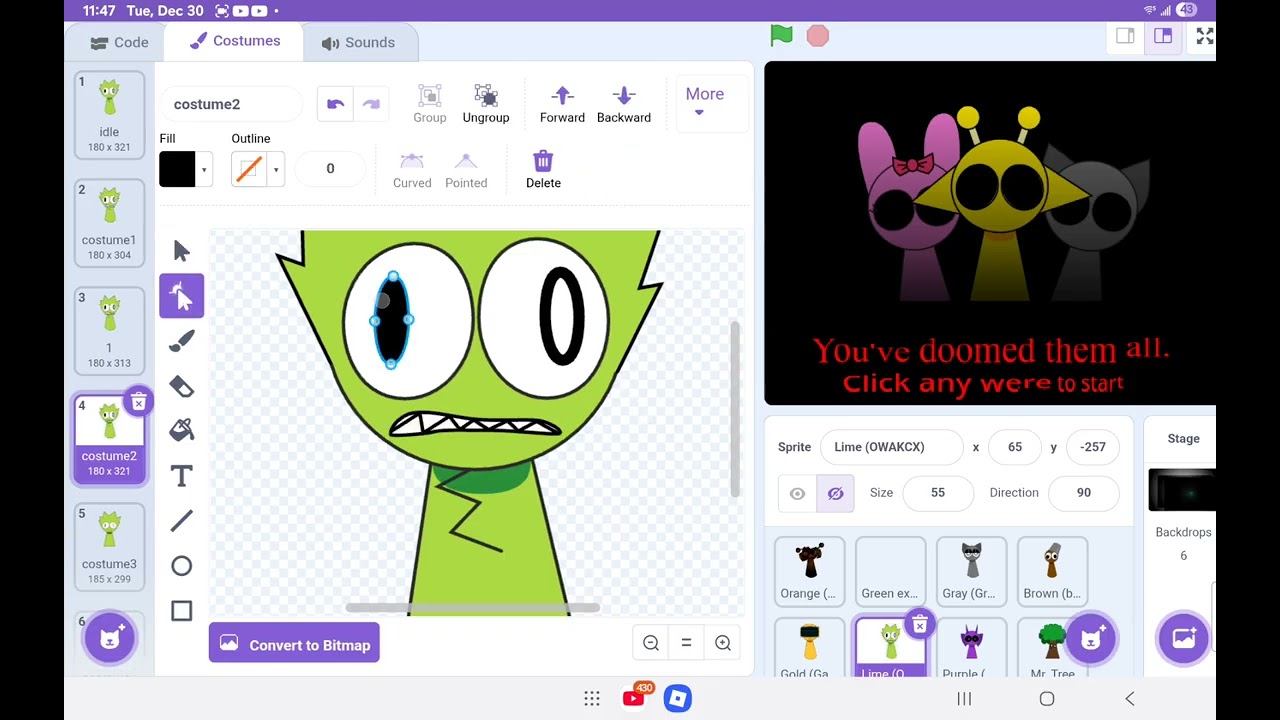This screenshot has width=1280, height=720.
Task: Zoom in the costume canvas
Action: (723, 643)
